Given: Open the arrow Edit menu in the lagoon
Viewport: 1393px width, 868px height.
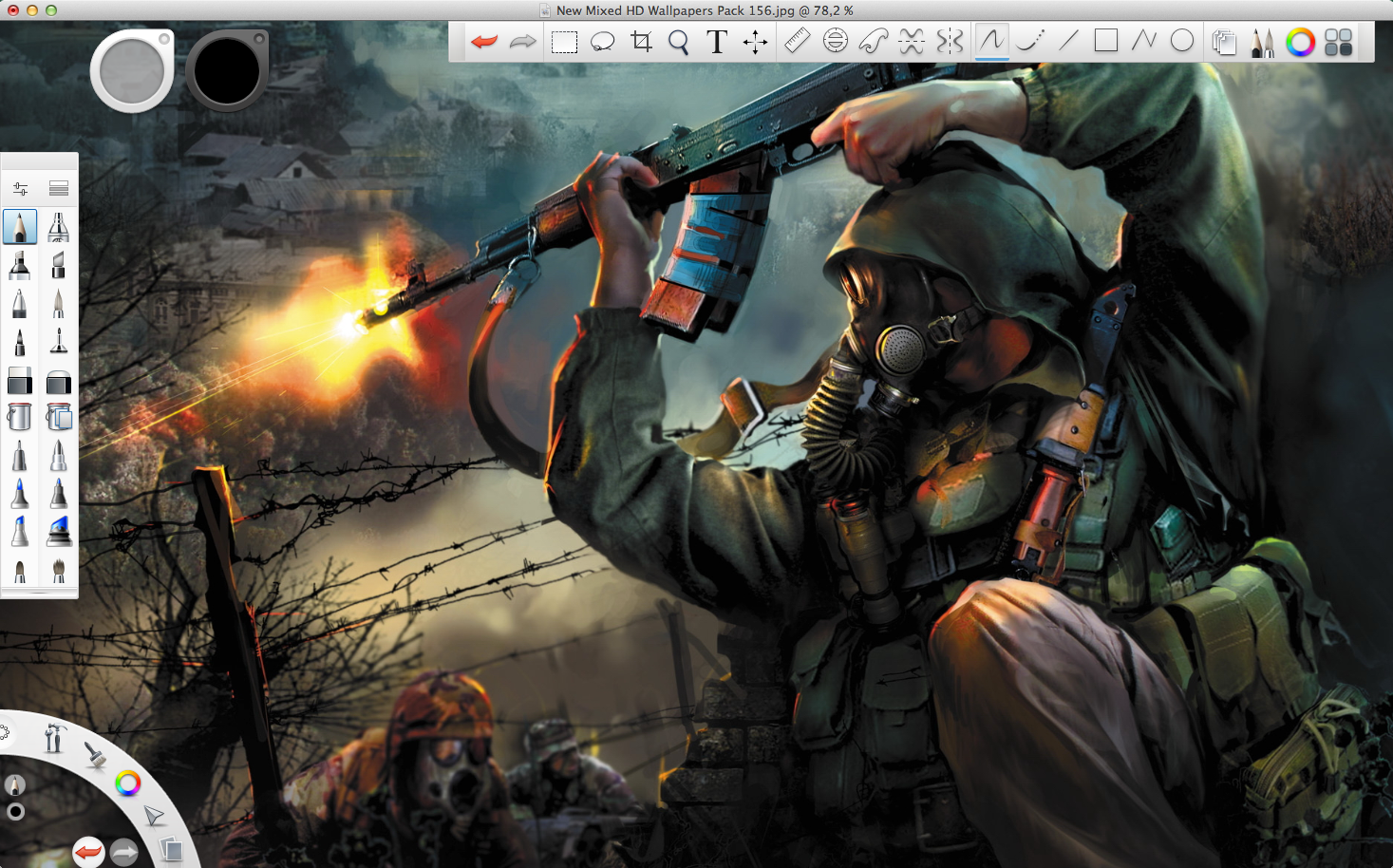Looking at the screenshot, I should 153,815.
